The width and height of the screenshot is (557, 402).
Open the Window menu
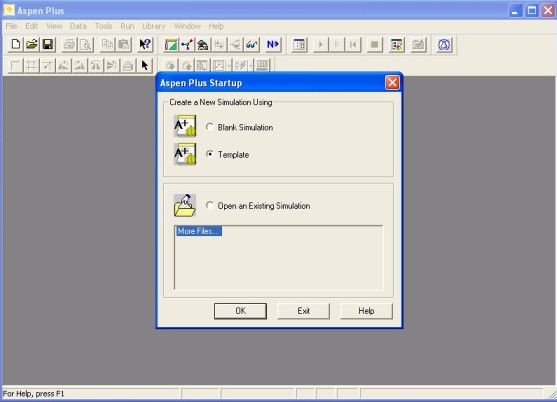[187, 26]
